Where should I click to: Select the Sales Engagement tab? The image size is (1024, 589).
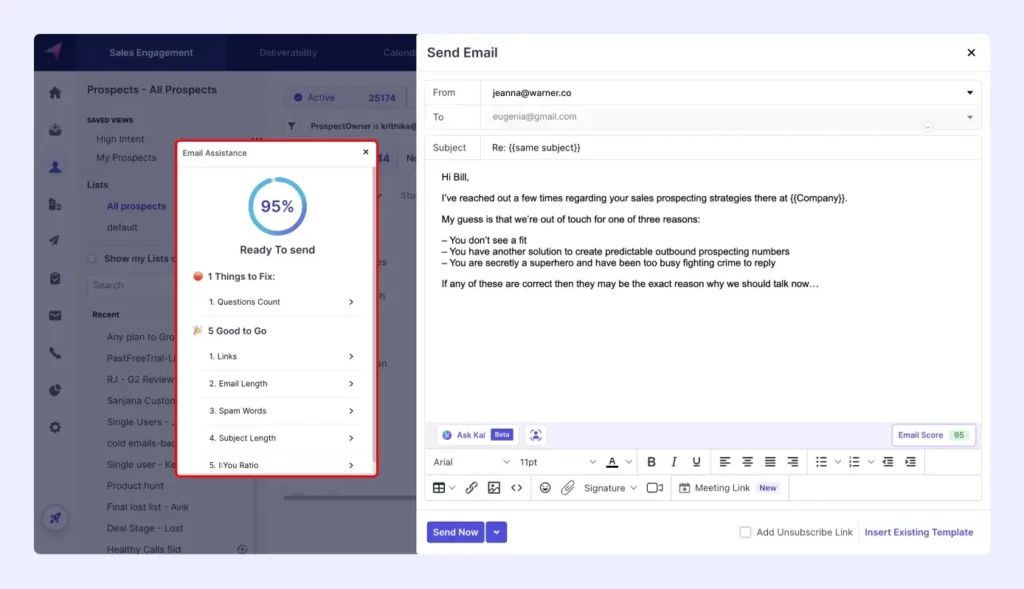tap(151, 52)
